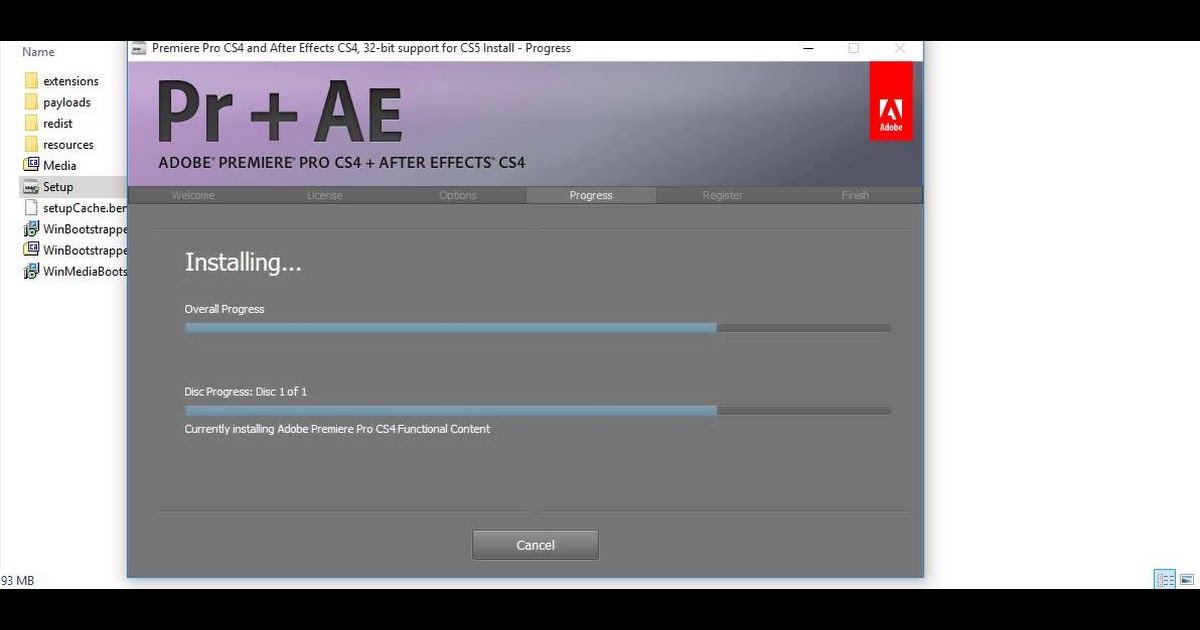This screenshot has width=1200, height=630.
Task: Click the Media file icon
Action: pos(31,165)
